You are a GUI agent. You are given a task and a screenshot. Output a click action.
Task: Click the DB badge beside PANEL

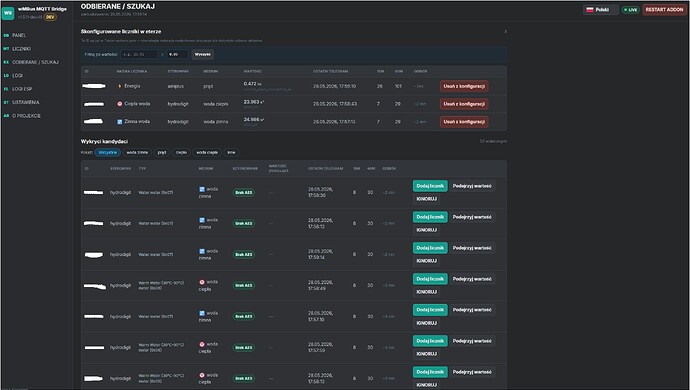(6, 35)
